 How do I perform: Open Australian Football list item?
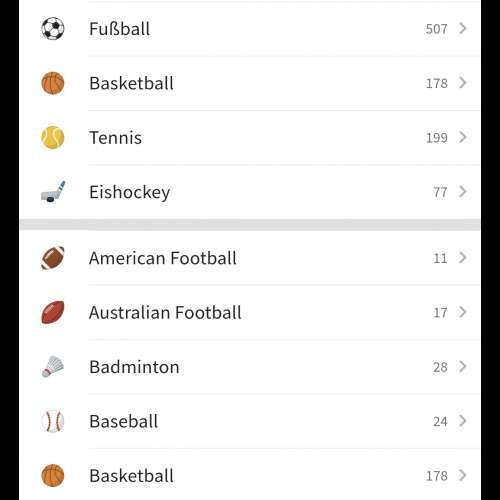[250, 312]
